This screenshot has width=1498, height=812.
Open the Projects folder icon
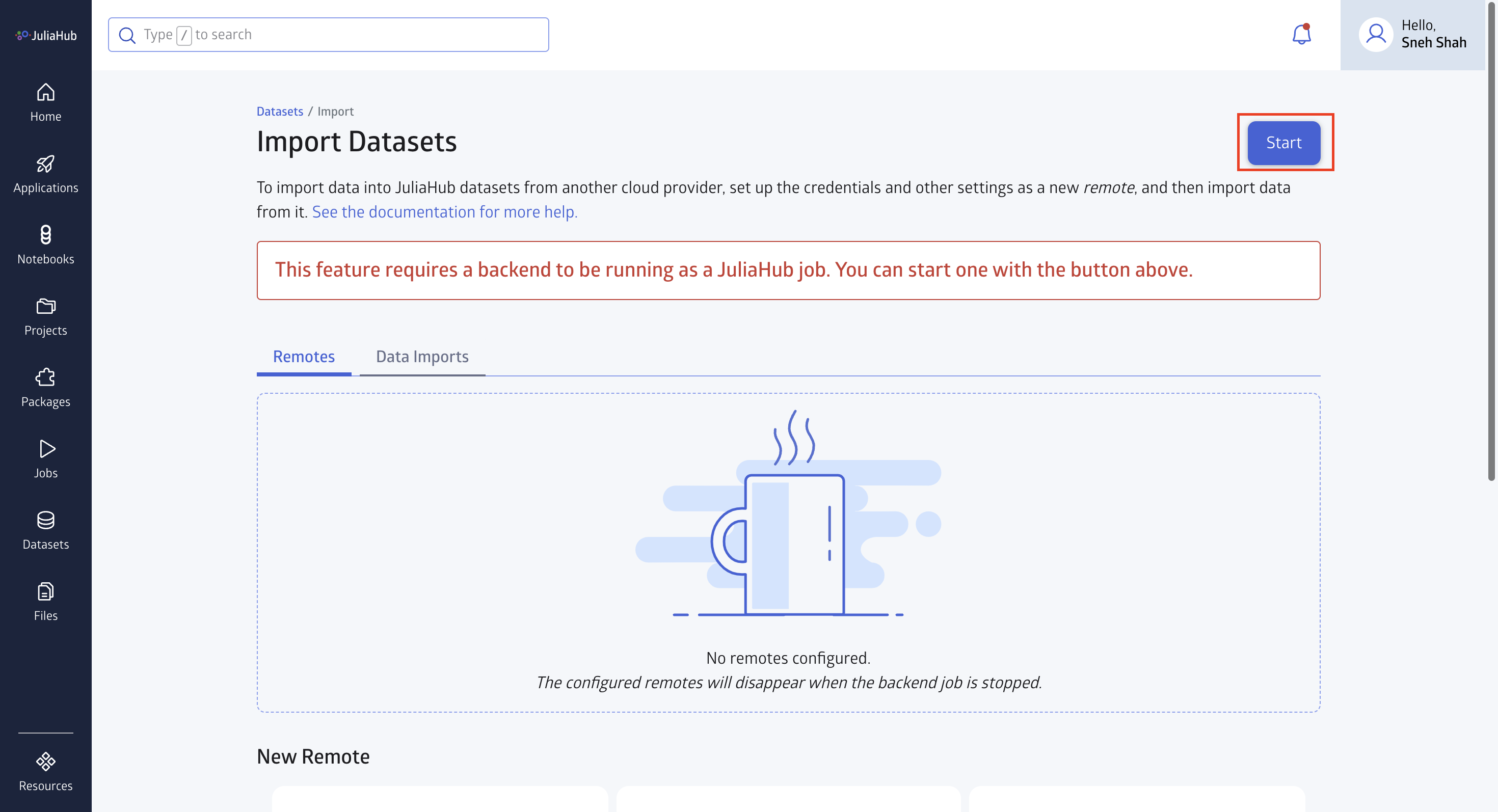(45, 306)
